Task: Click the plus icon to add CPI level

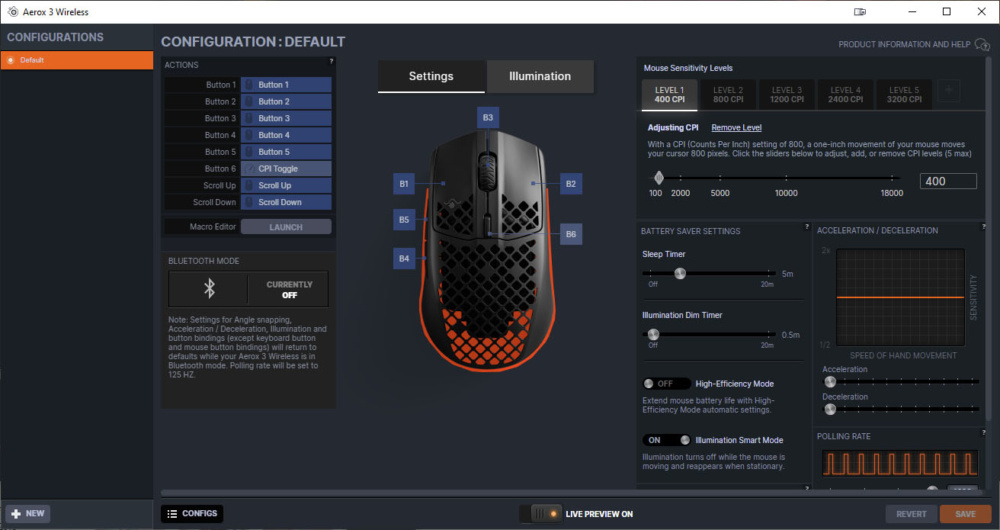Action: (949, 91)
